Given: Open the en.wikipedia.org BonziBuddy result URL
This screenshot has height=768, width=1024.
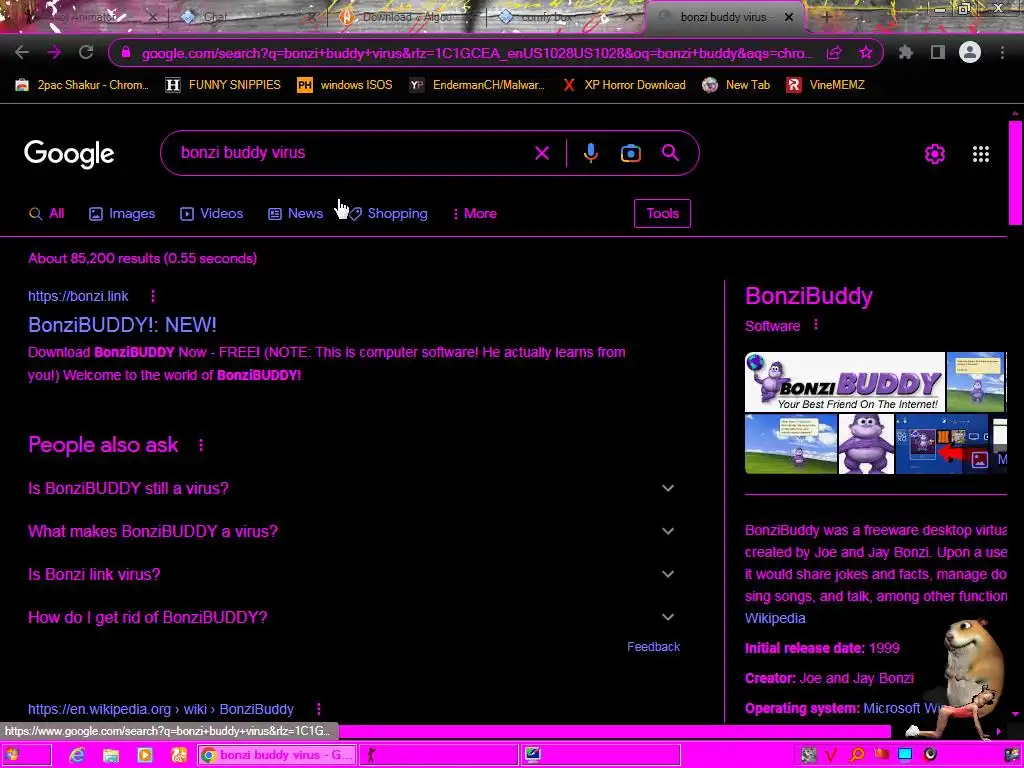Looking at the screenshot, I should [x=161, y=709].
